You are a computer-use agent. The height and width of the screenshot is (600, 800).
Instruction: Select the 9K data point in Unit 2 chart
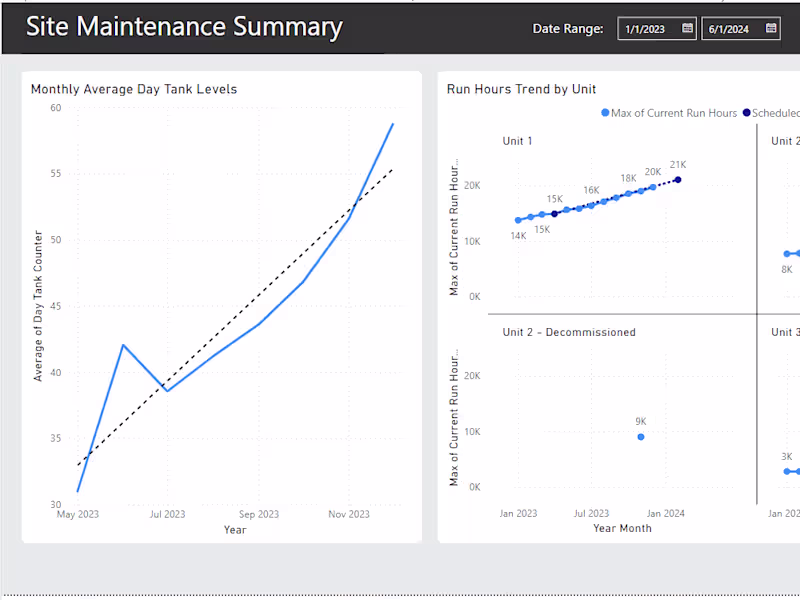point(640,437)
